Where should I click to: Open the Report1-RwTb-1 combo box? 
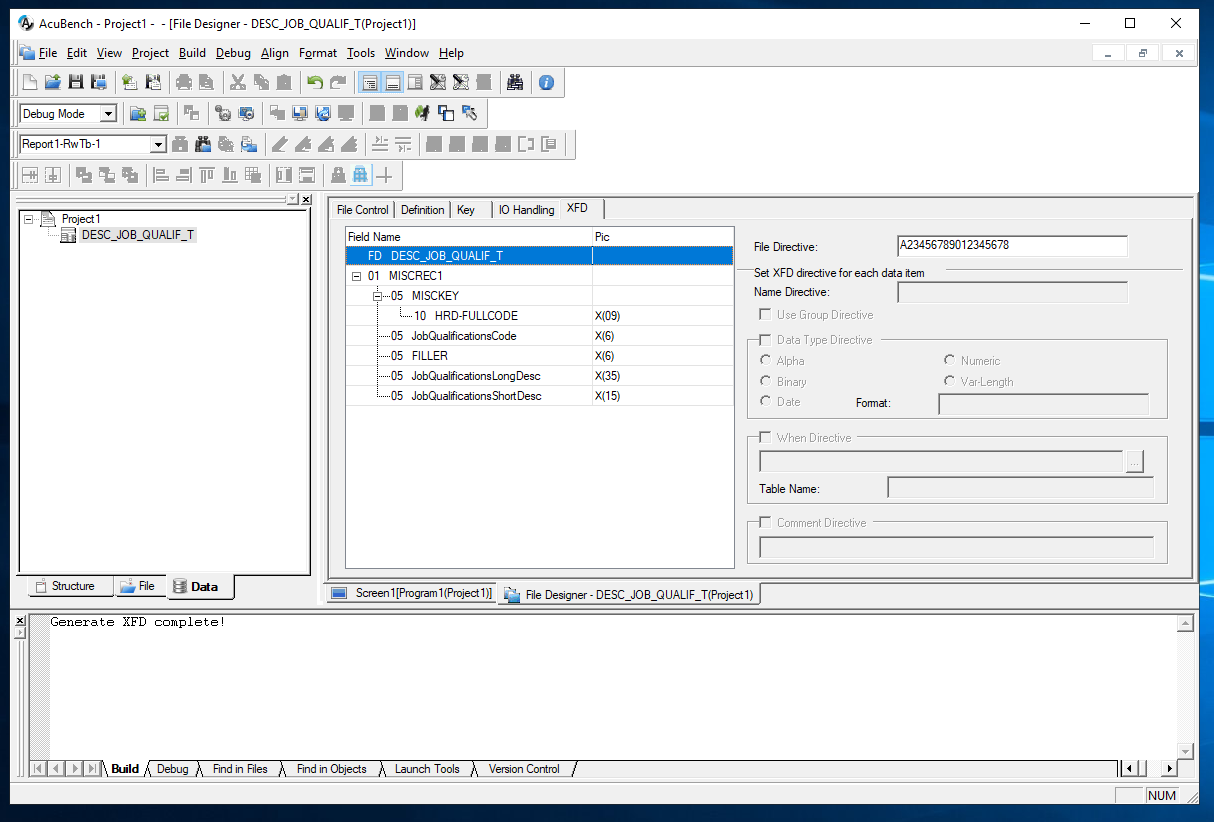point(157,145)
